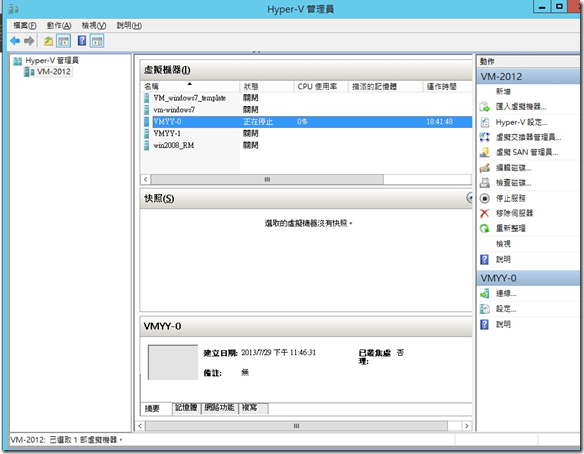The width and height of the screenshot is (584, 454).
Task: Sort by the 指派的記憶體 column header
Action: click(385, 86)
